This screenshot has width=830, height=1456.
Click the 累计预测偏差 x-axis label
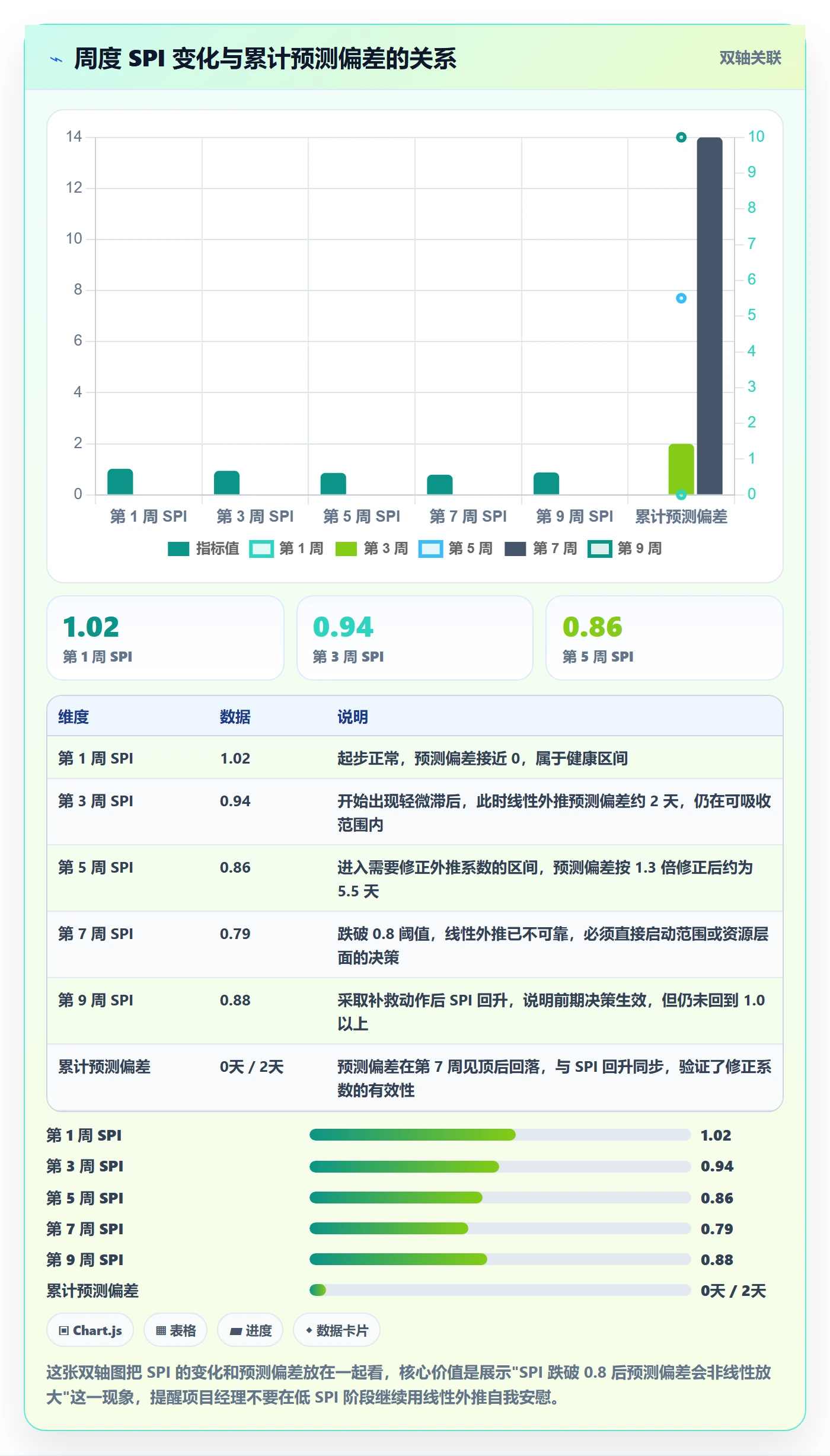[681, 516]
